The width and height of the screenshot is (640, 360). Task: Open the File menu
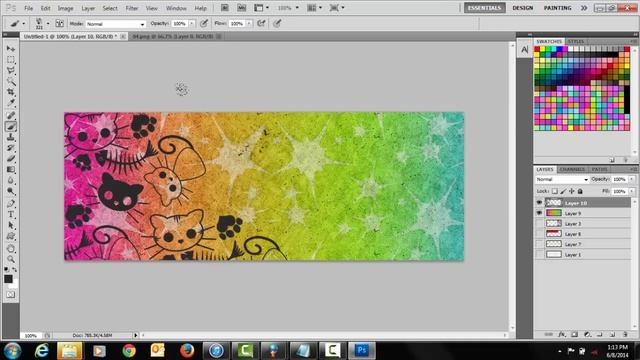pyautogui.click(x=29, y=8)
